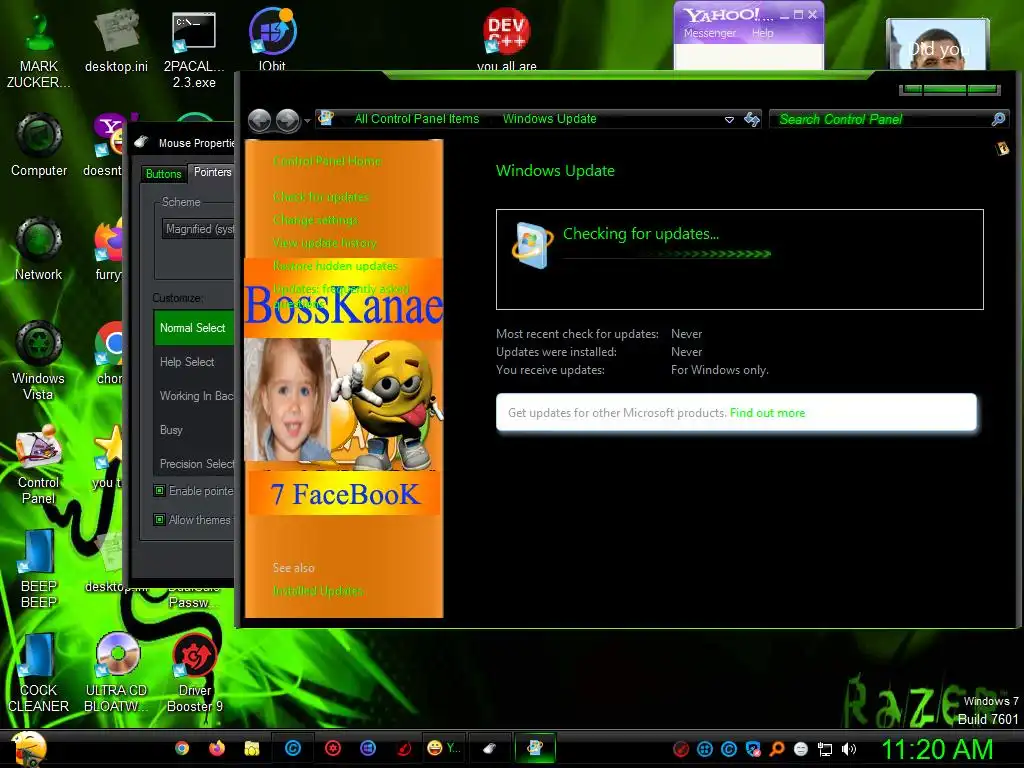The height and width of the screenshot is (768, 1024).
Task: Open 'Change settings' in sidebar
Action: click(x=315, y=219)
